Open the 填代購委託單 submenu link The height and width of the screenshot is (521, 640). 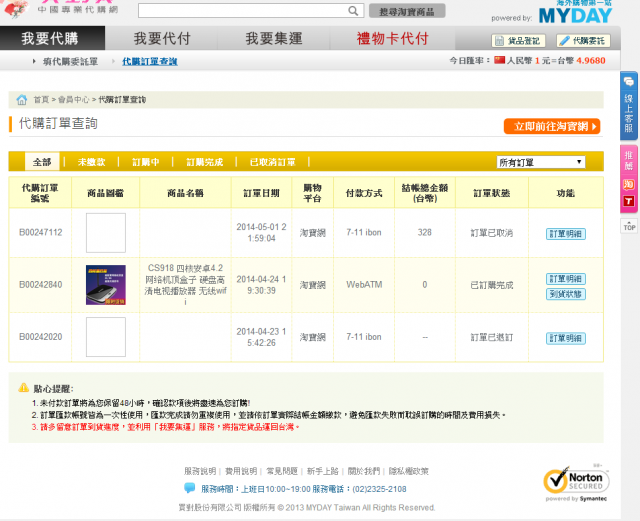70,61
